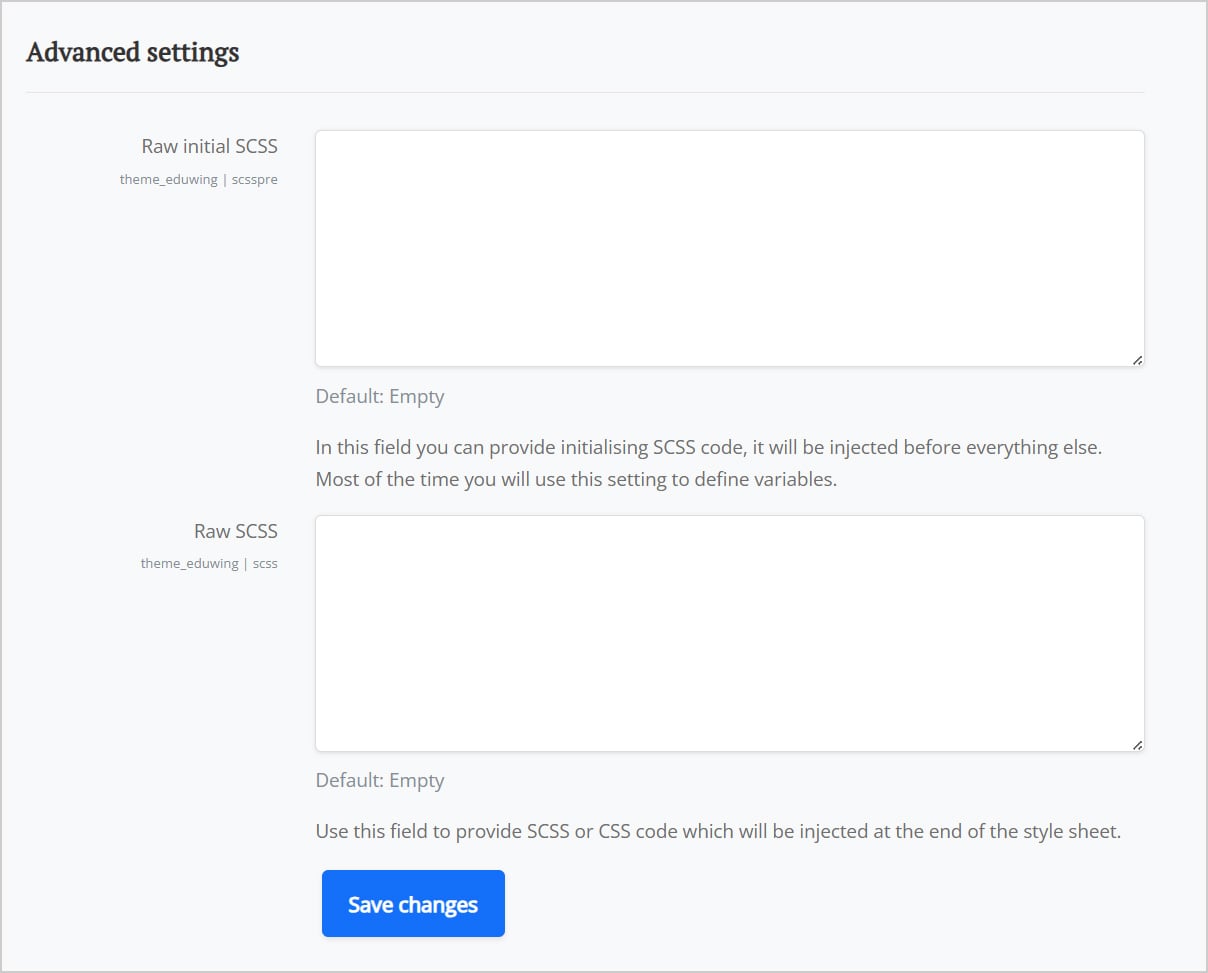
Task: Click inside the Raw initial SCSS text area
Action: click(729, 247)
